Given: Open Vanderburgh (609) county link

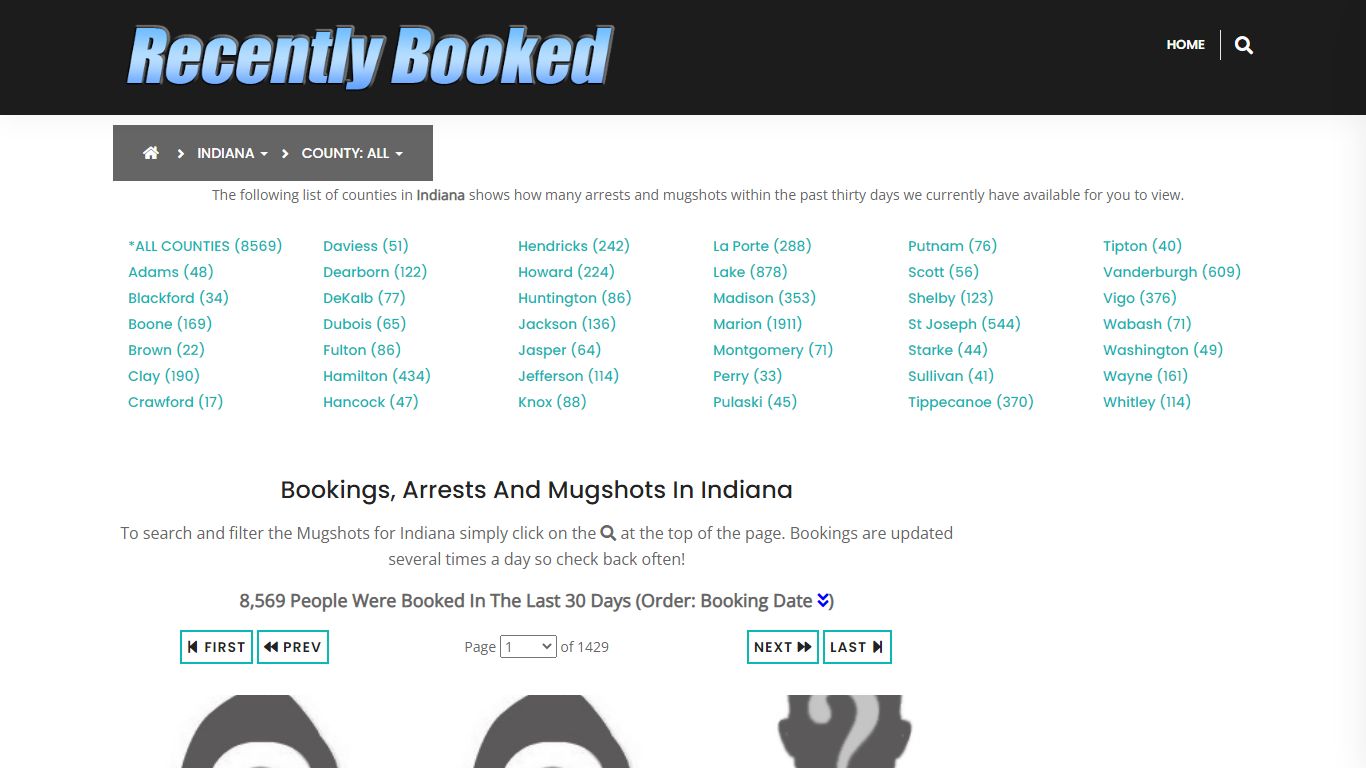Looking at the screenshot, I should click(x=1172, y=272).
